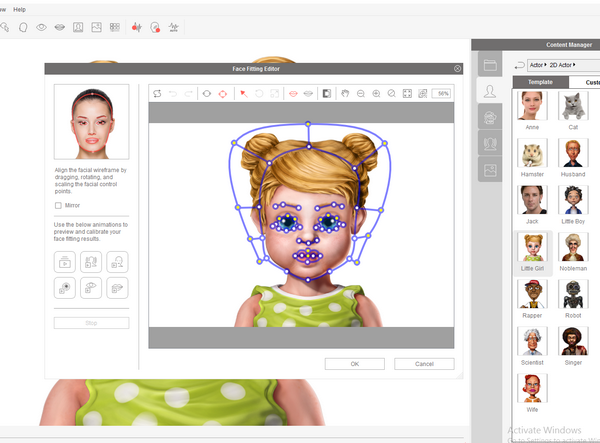Image resolution: width=600 pixels, height=443 pixels.
Task: Click the scale tool in editor toolbar
Action: click(274, 93)
